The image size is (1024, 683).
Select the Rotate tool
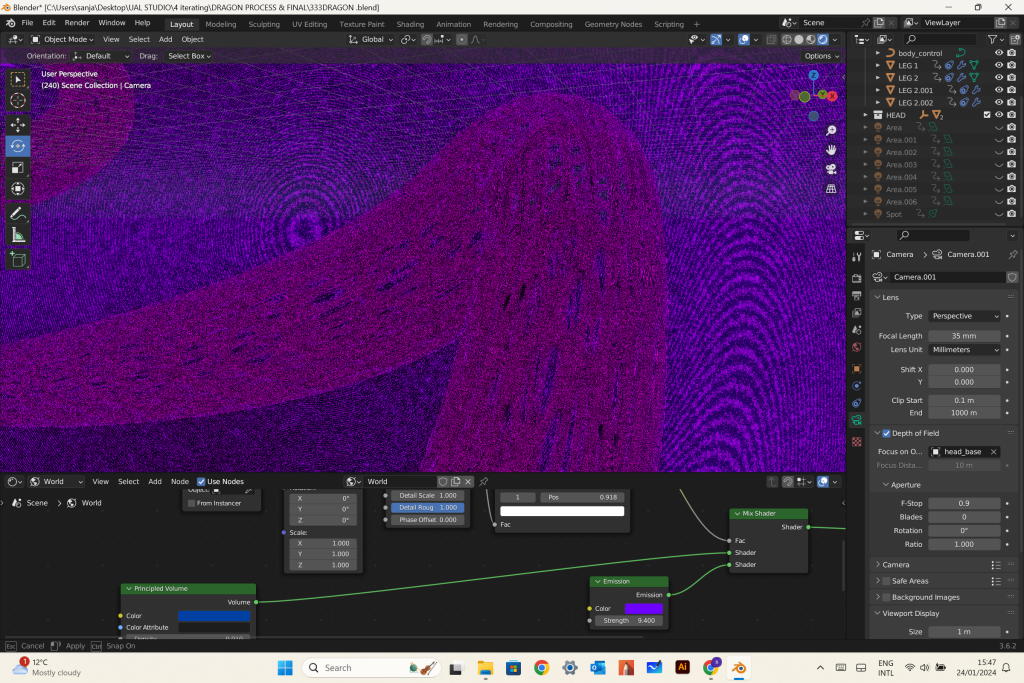click(x=18, y=146)
